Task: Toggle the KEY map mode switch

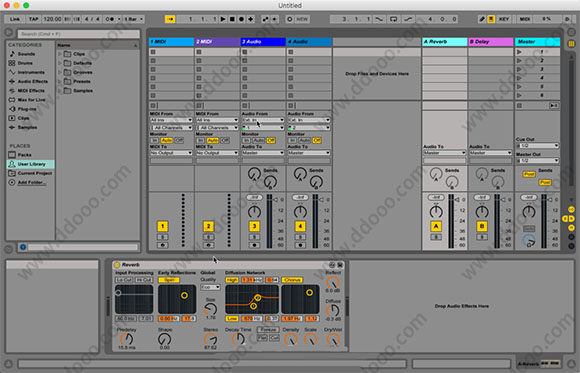Action: coord(504,19)
